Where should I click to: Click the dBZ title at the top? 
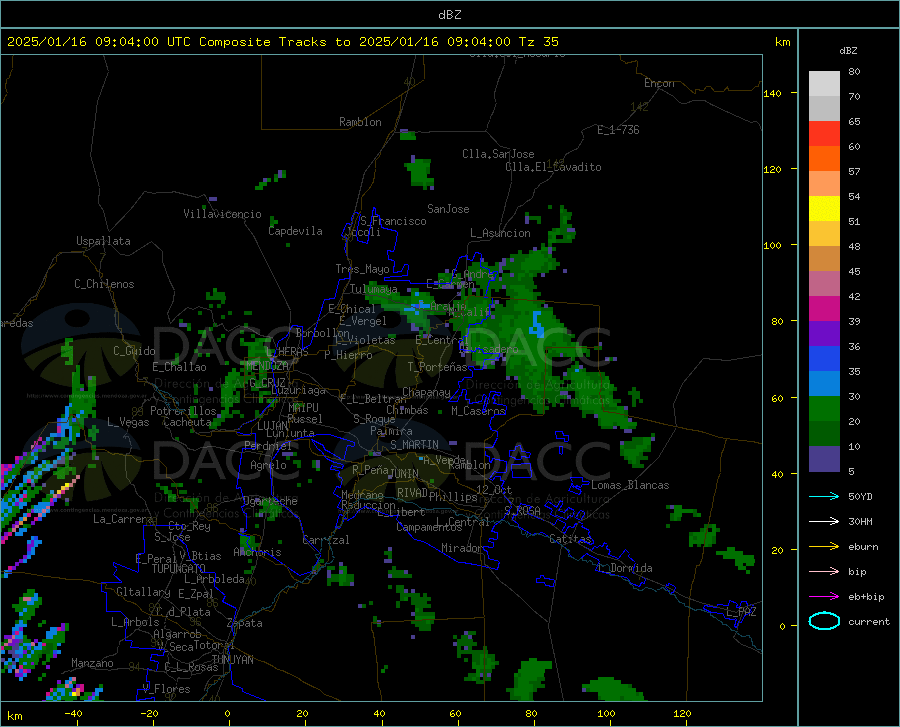[450, 15]
